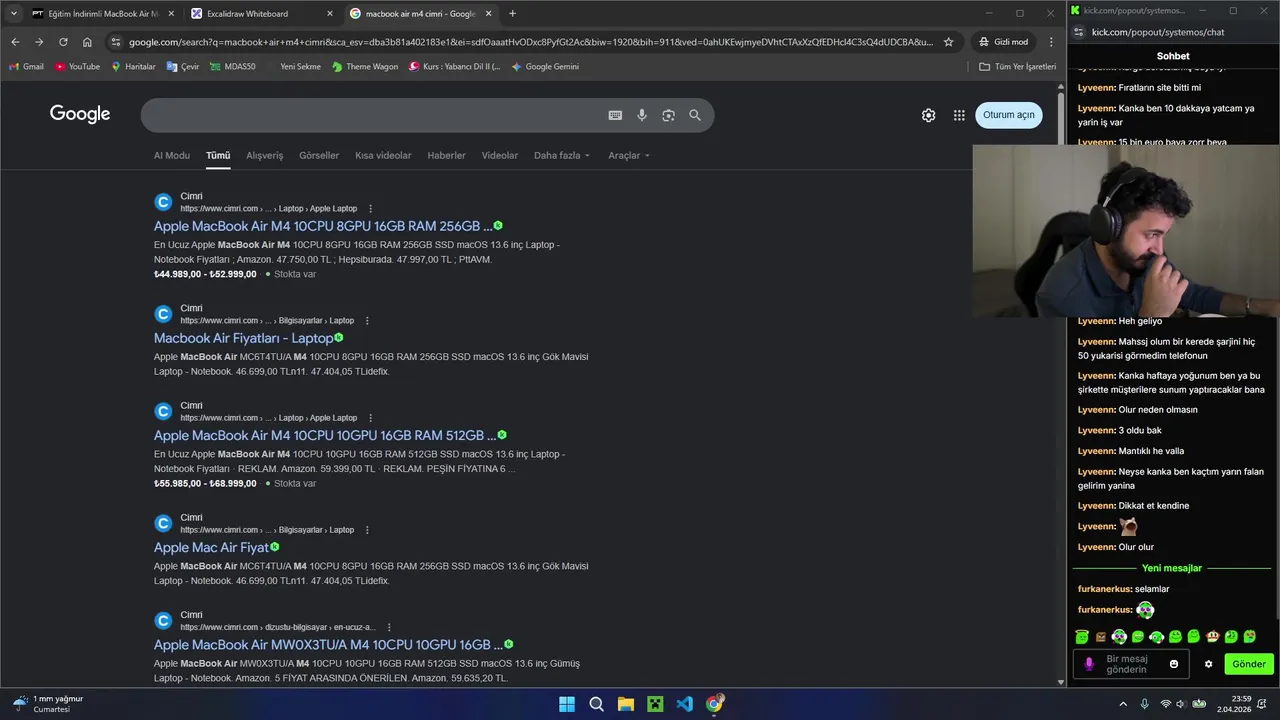Viewport: 1280px width, 720px height.
Task: Switch to Alışveriş results tab
Action: [x=265, y=155]
